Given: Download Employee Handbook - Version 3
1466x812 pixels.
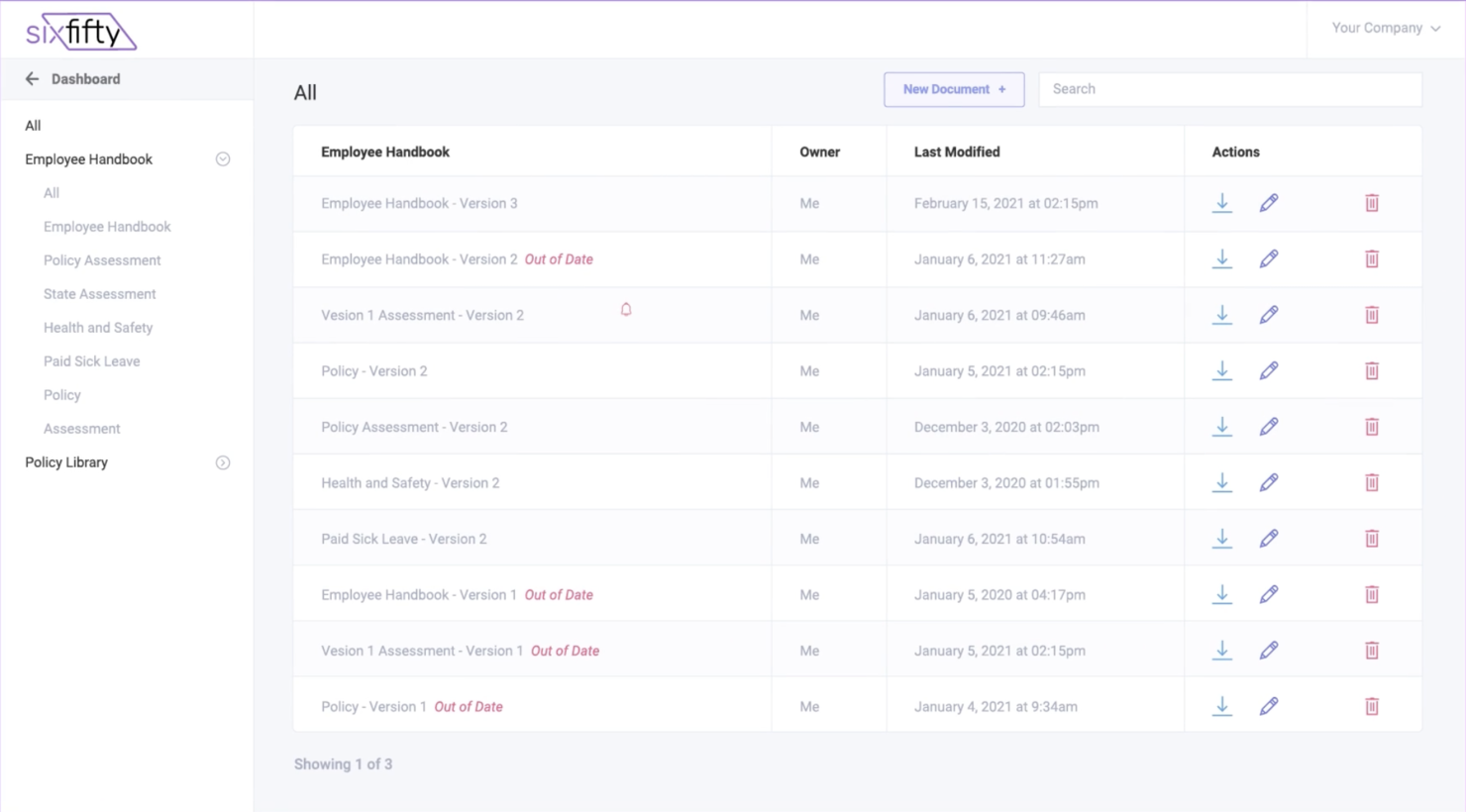Looking at the screenshot, I should (1221, 203).
